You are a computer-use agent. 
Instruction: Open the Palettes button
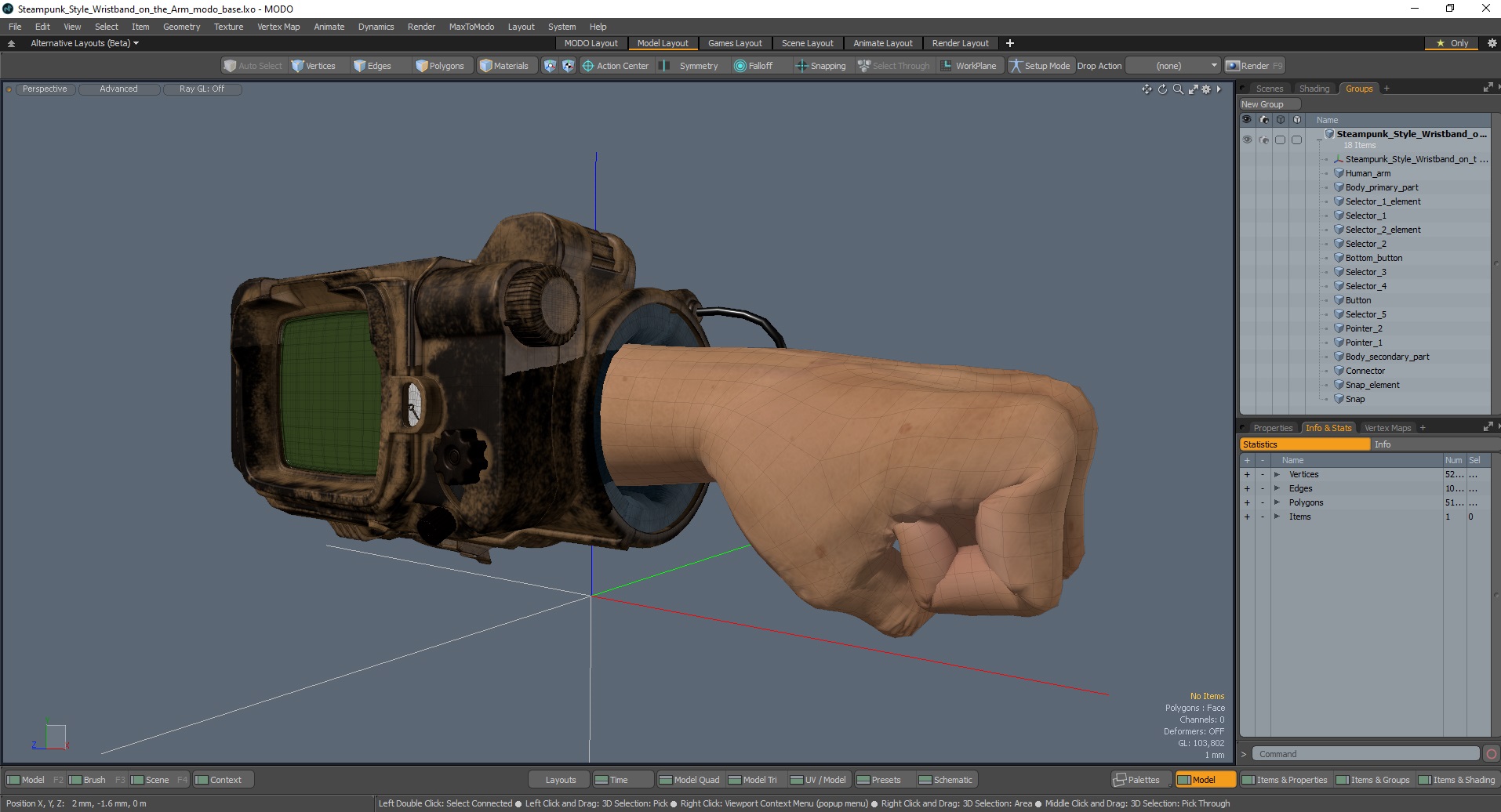tap(1142, 780)
